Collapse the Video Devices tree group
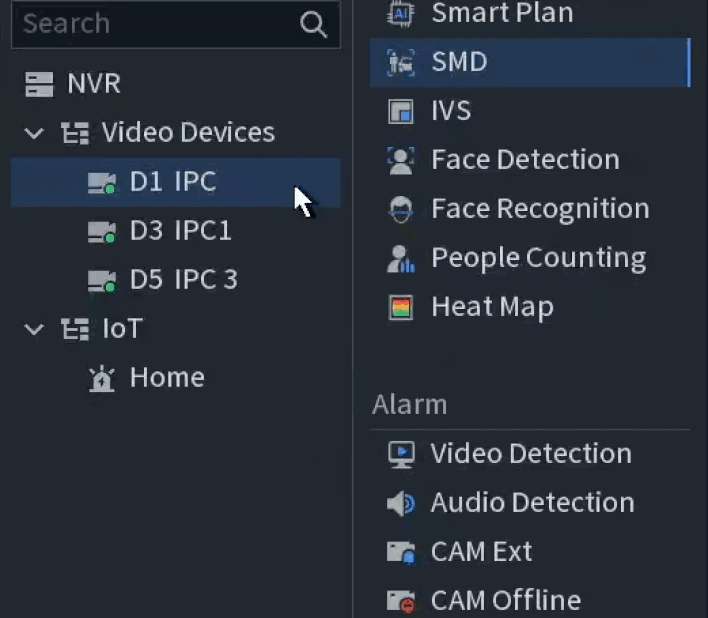 [35, 133]
